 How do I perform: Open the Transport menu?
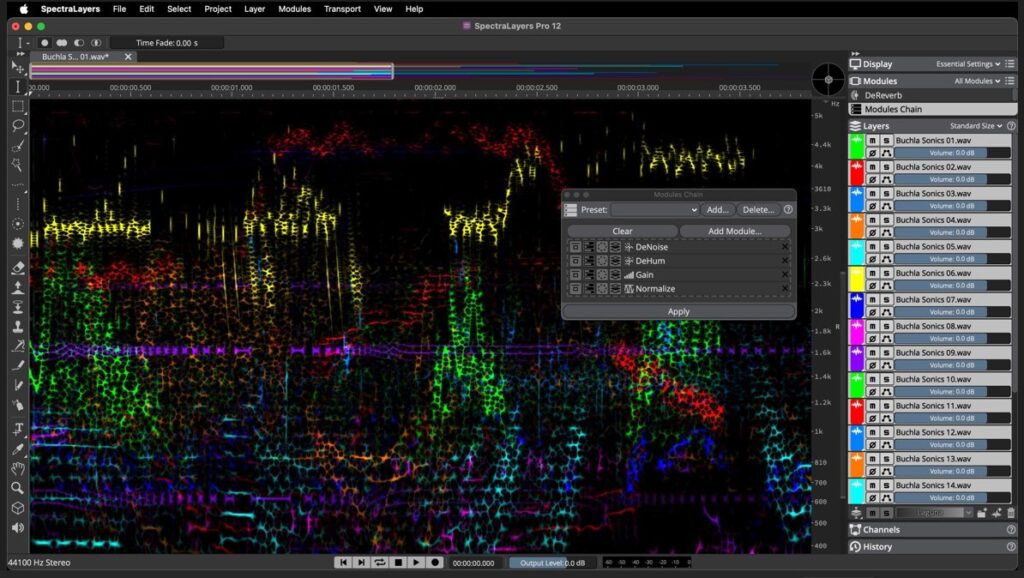tap(342, 9)
